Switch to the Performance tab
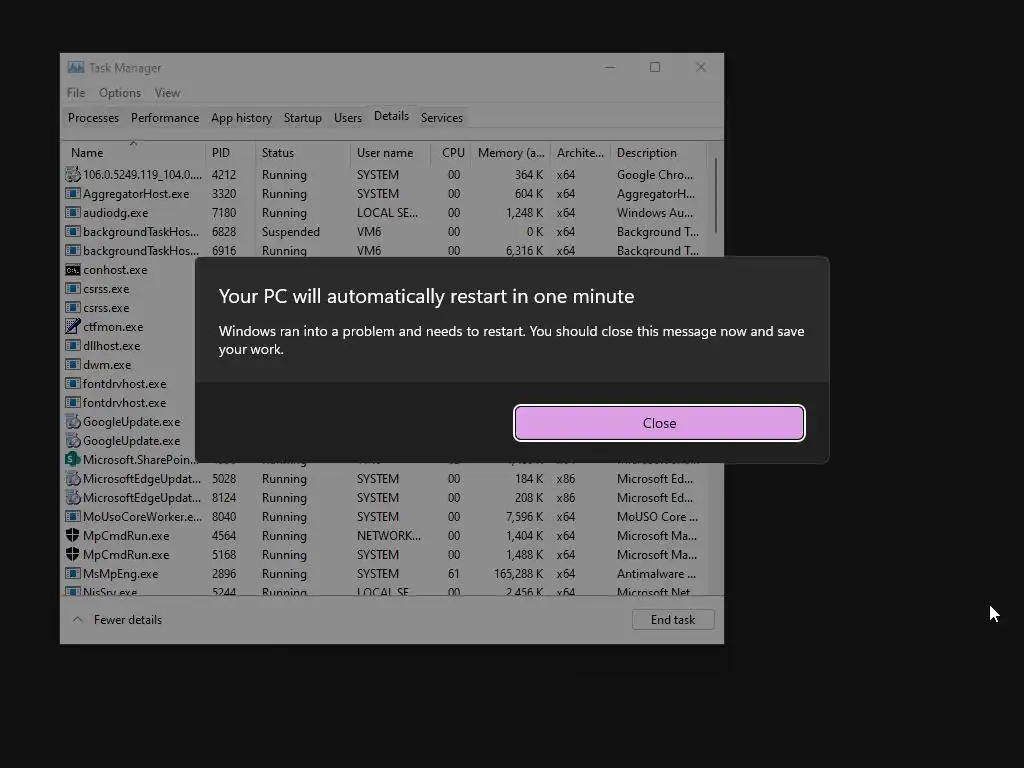This screenshot has height=768, width=1024. 165,118
